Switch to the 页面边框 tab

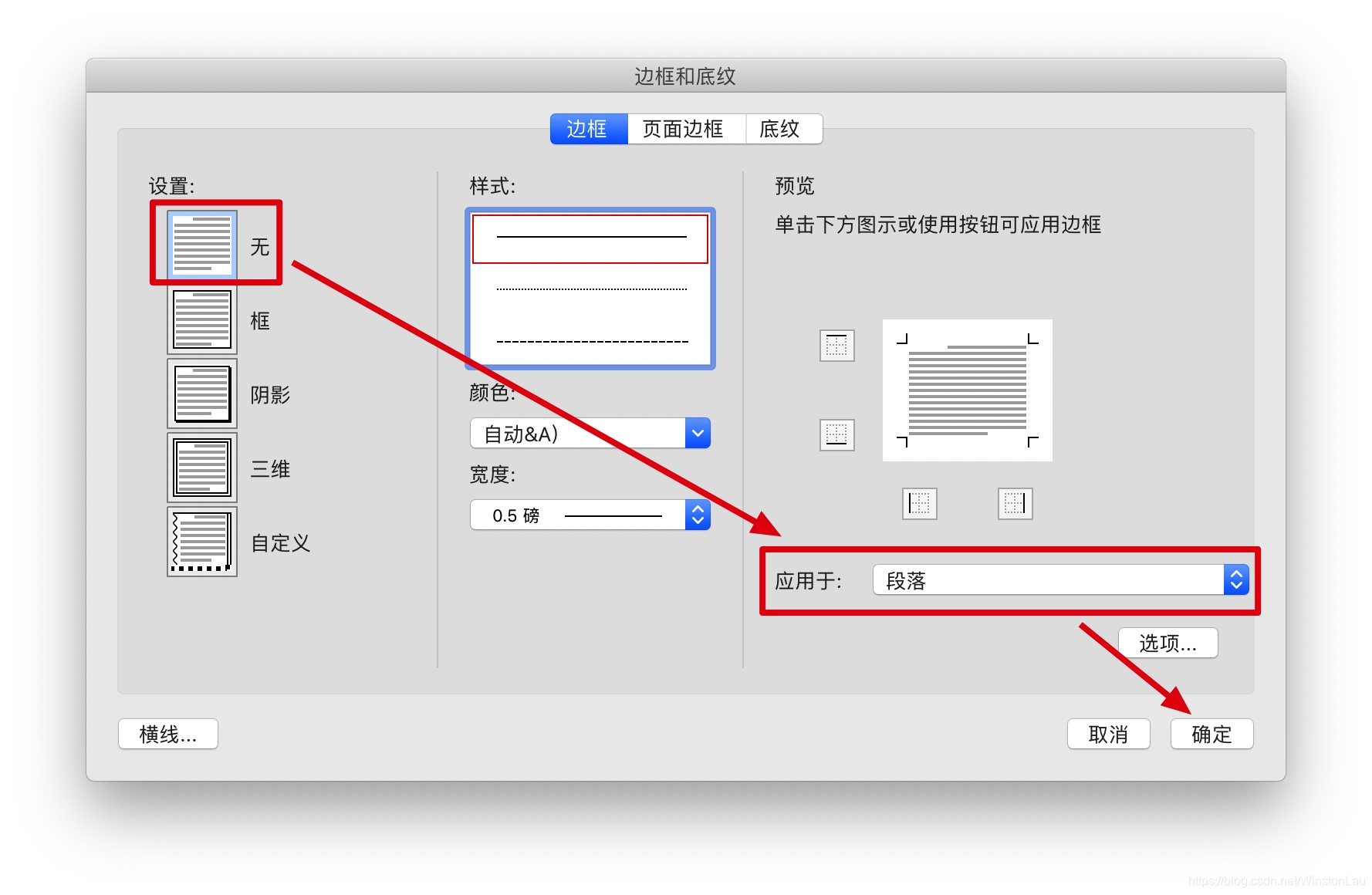(x=686, y=129)
